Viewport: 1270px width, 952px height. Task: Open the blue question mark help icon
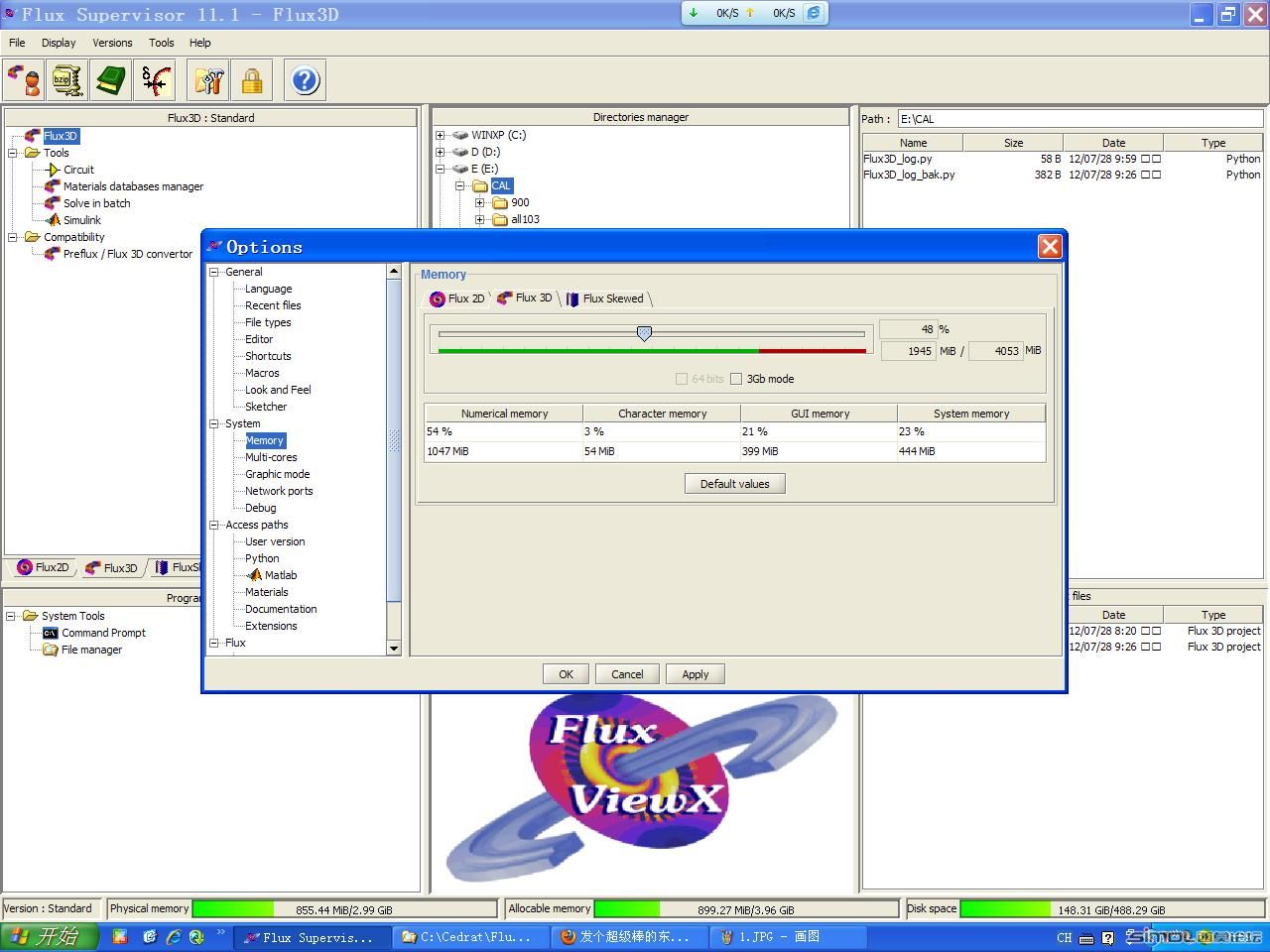click(x=306, y=80)
